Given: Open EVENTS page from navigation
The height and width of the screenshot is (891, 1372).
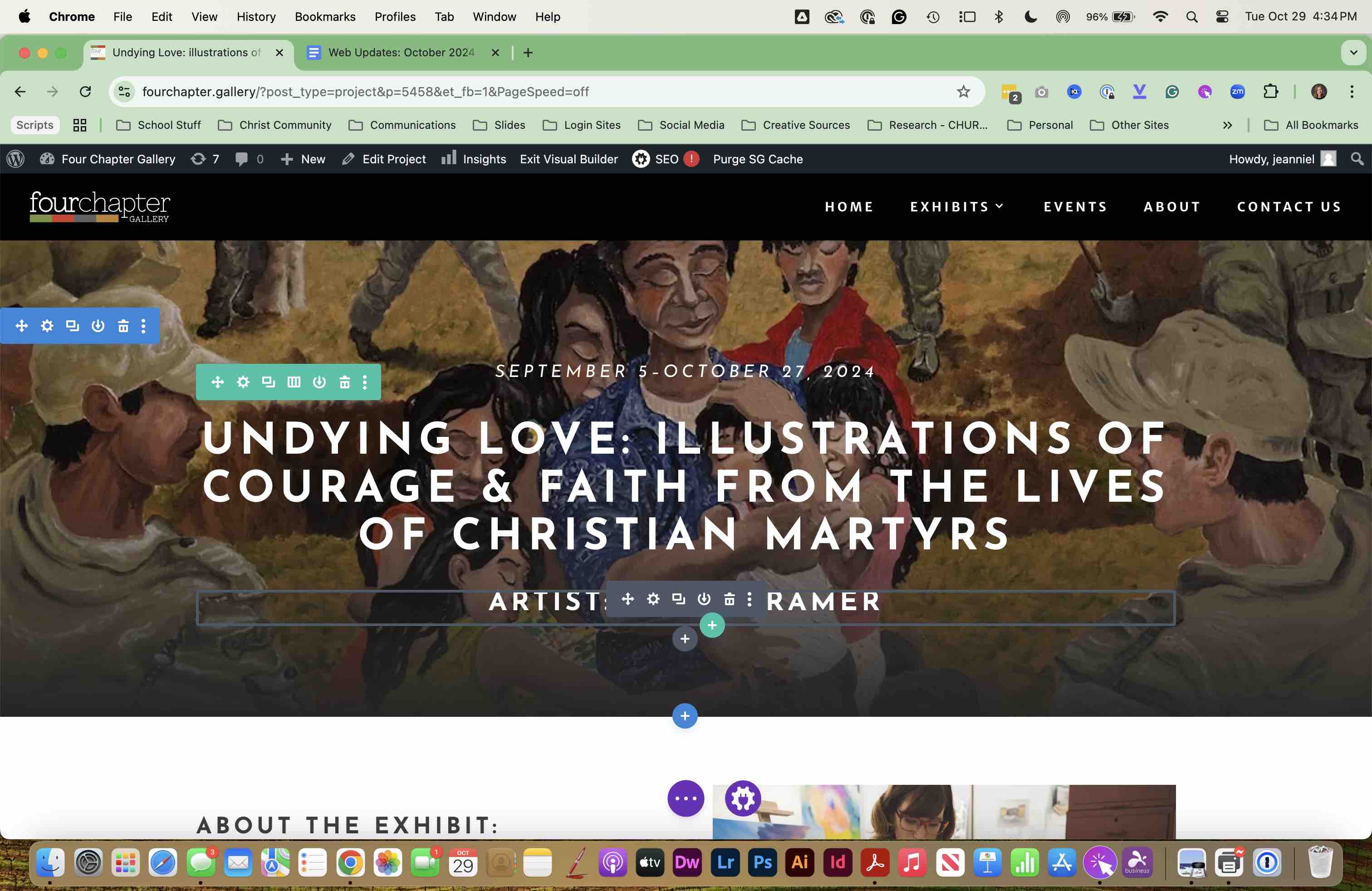Looking at the screenshot, I should (1076, 206).
